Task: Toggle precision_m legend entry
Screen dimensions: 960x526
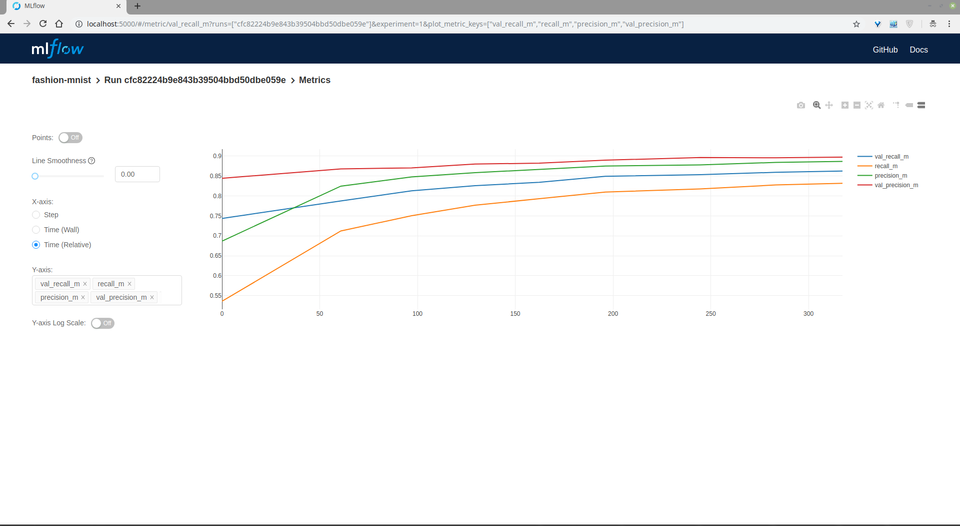Action: click(x=882, y=176)
